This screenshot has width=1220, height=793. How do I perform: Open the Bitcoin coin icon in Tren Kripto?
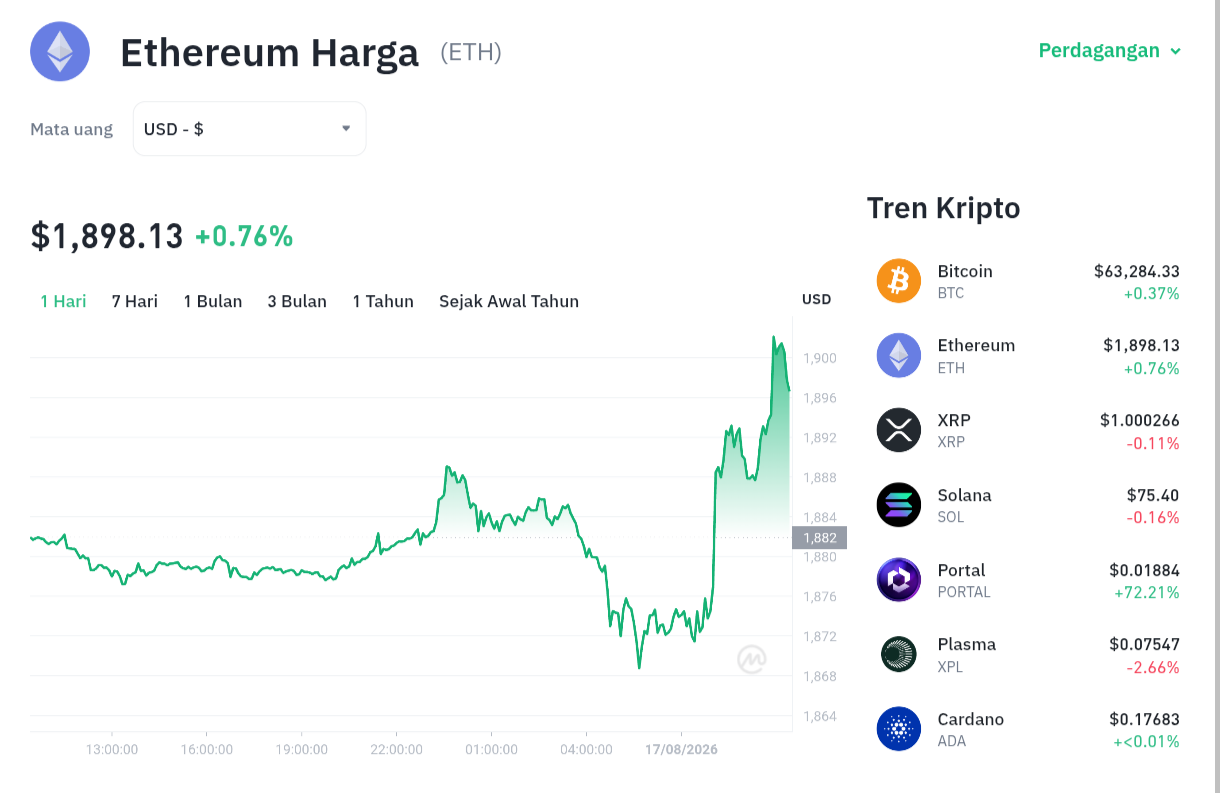pyautogui.click(x=899, y=281)
